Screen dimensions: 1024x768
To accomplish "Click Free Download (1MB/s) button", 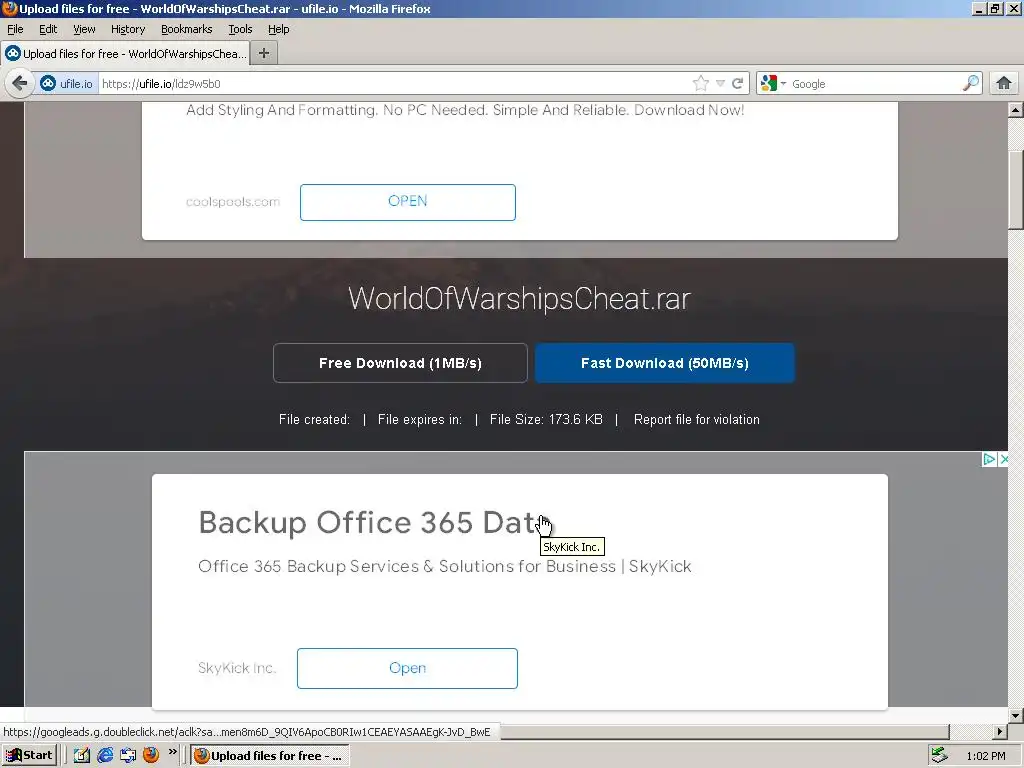I will pos(400,363).
